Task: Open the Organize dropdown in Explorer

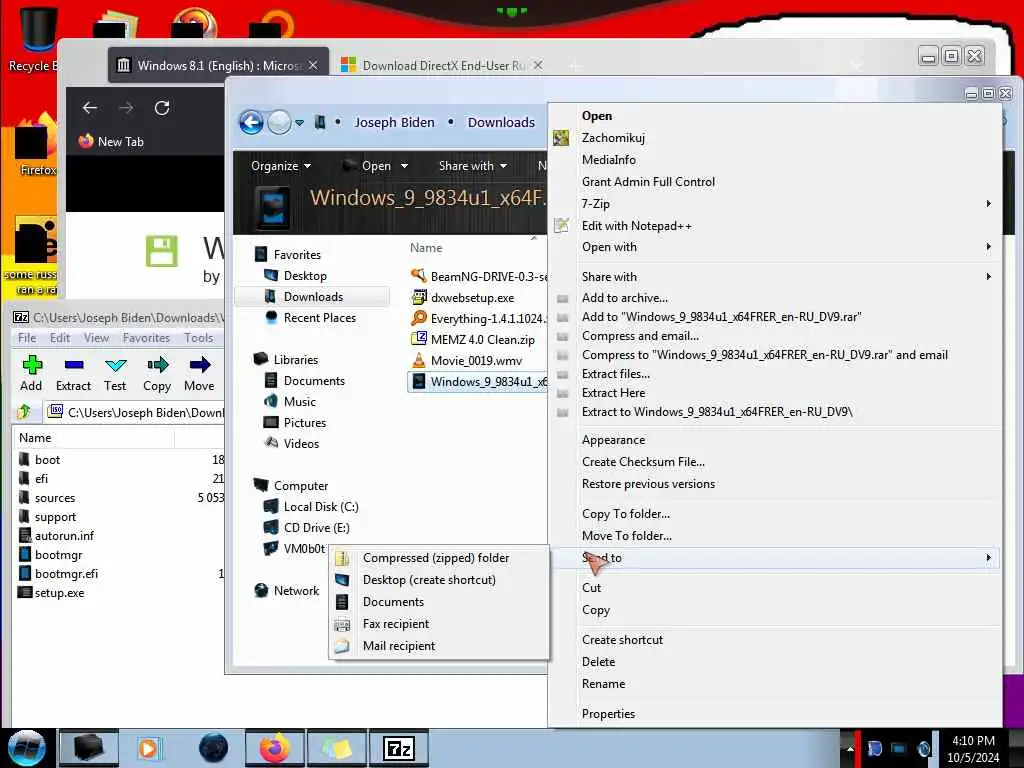Action: coord(281,166)
